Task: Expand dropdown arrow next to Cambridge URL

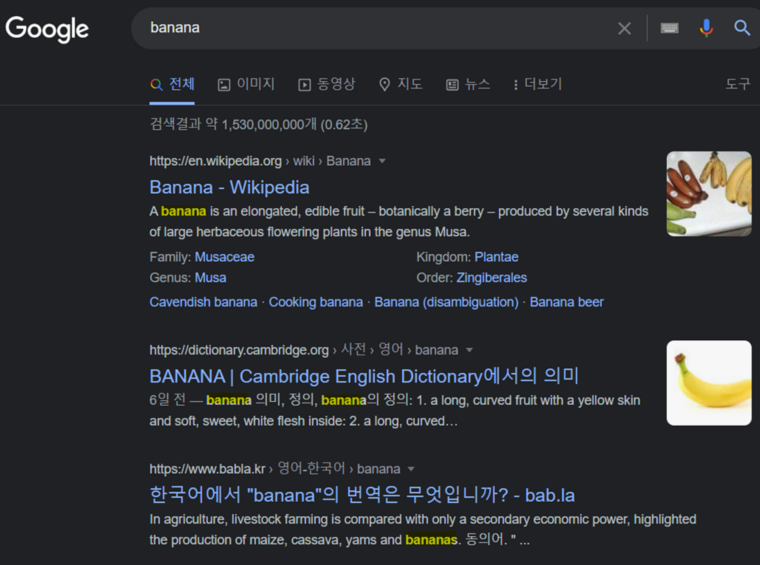Action: [469, 350]
